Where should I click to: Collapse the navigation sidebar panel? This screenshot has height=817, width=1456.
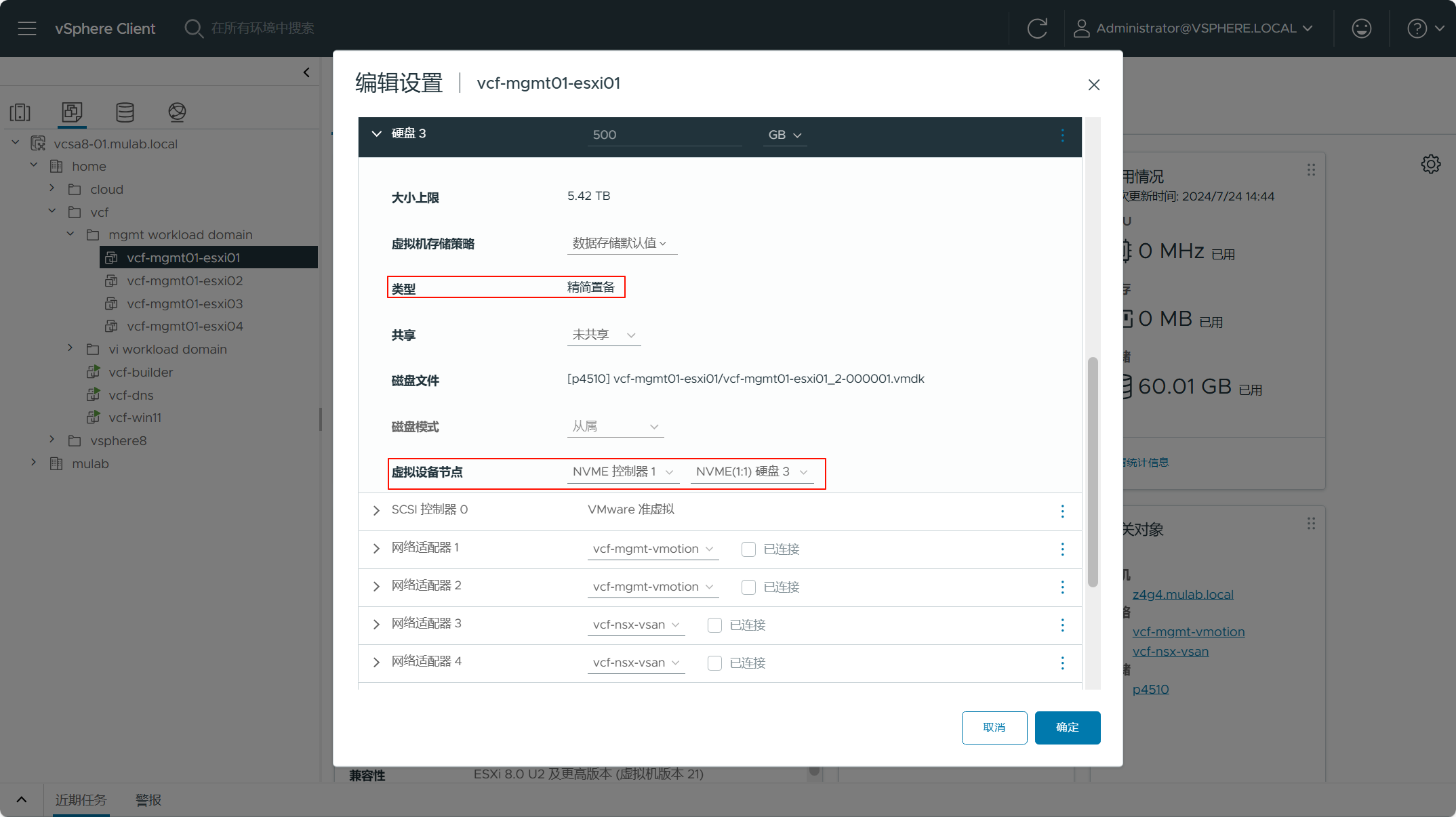coord(306,72)
